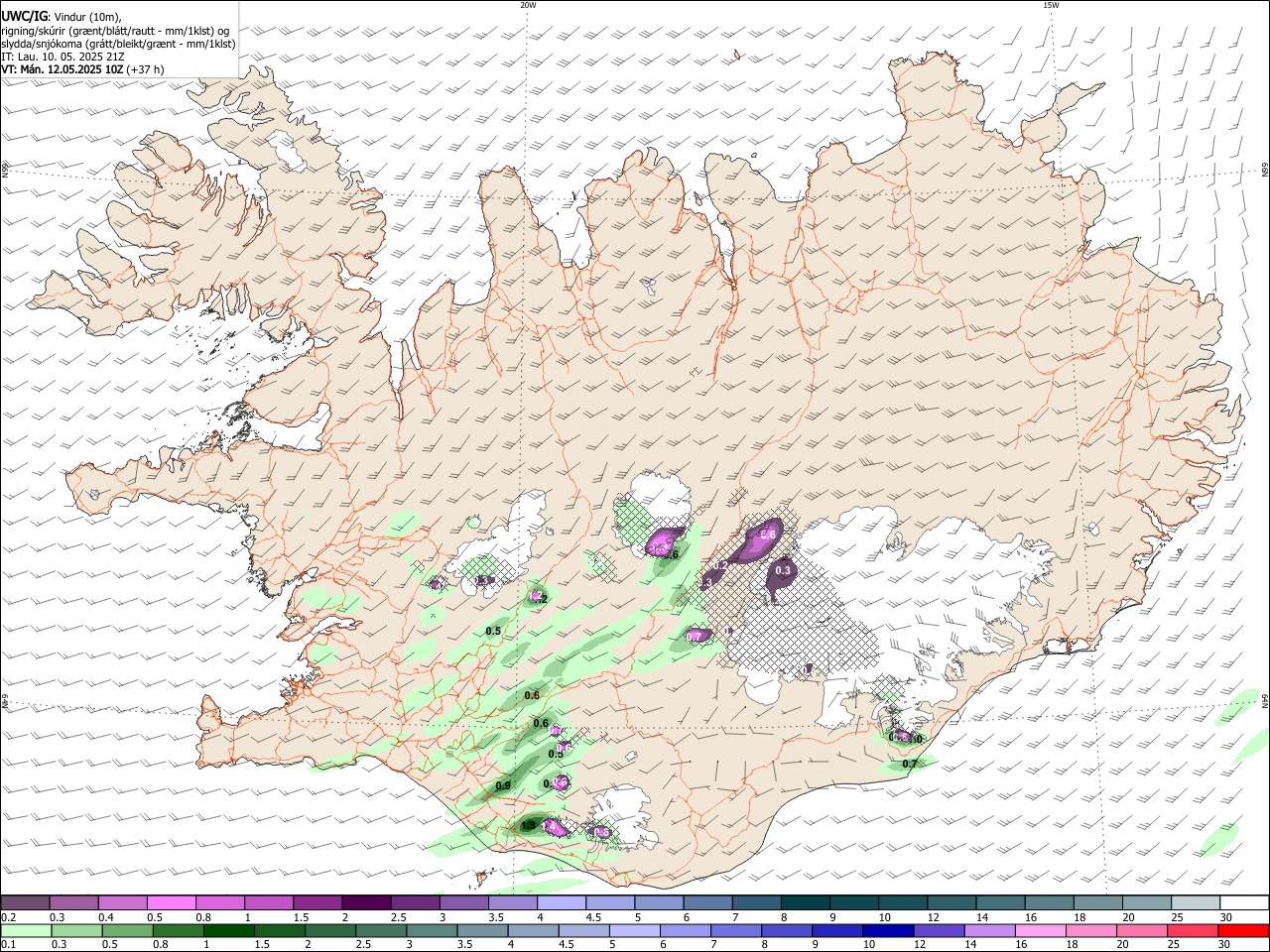This screenshot has width=1270, height=952.
Task: Click the 'VT: Mán. 12.05.2025 10Z (+37 h)' line
Action: [x=82, y=69]
